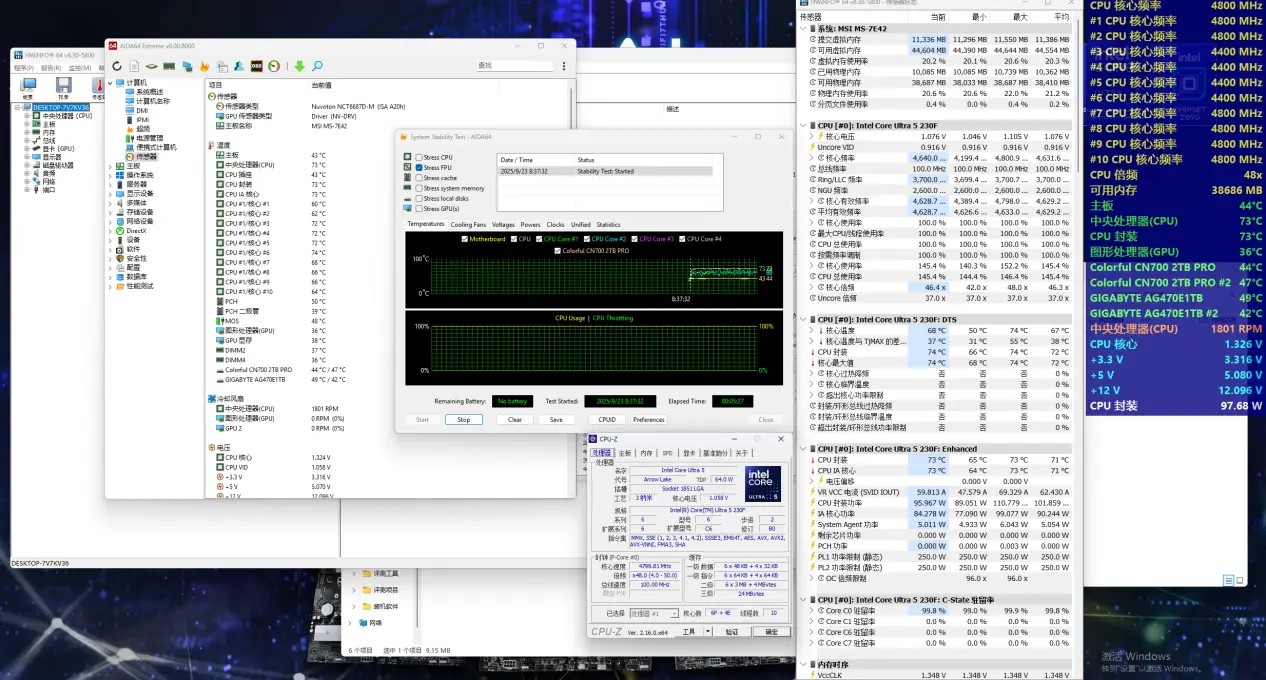1266x680 pixels.
Task: Open AIDA64 Report page icon
Action: tap(134, 66)
